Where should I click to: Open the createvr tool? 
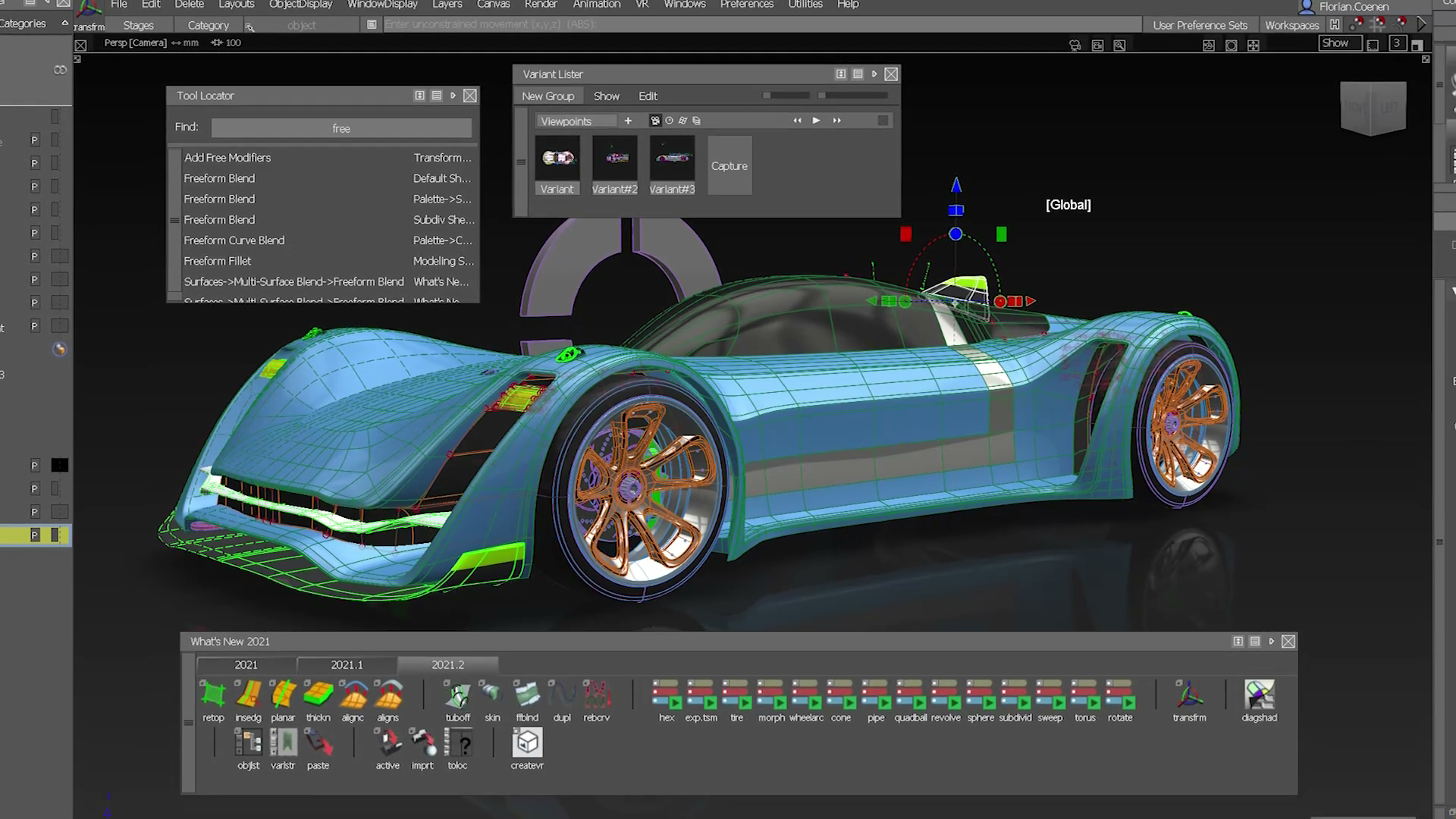tap(527, 743)
